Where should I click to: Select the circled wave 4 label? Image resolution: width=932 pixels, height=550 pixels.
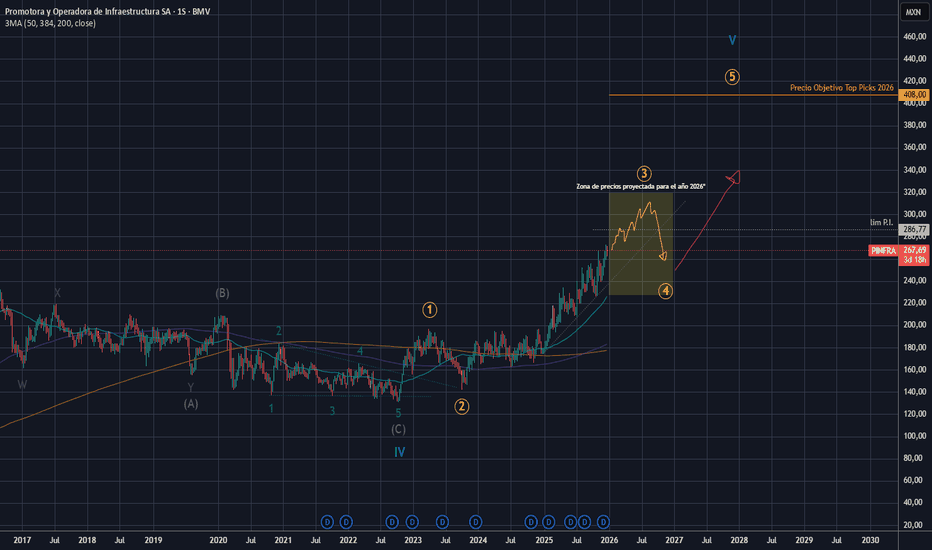pyautogui.click(x=666, y=291)
